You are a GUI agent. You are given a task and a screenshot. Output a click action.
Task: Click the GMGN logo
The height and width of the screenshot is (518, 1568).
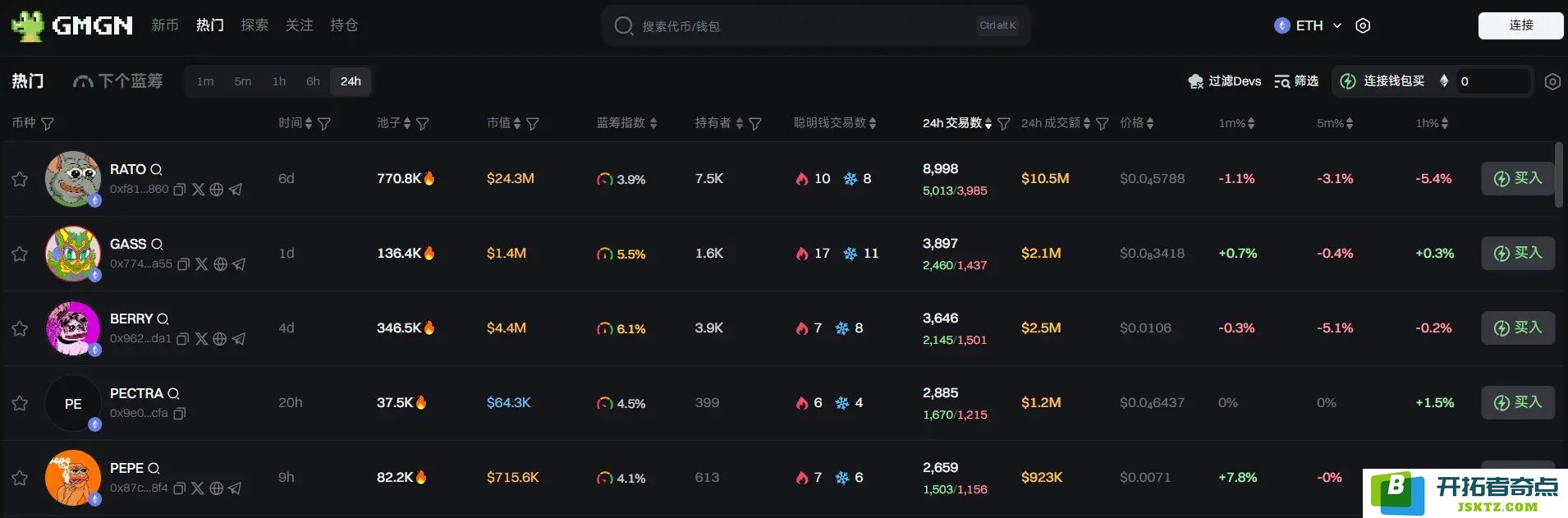(x=72, y=25)
